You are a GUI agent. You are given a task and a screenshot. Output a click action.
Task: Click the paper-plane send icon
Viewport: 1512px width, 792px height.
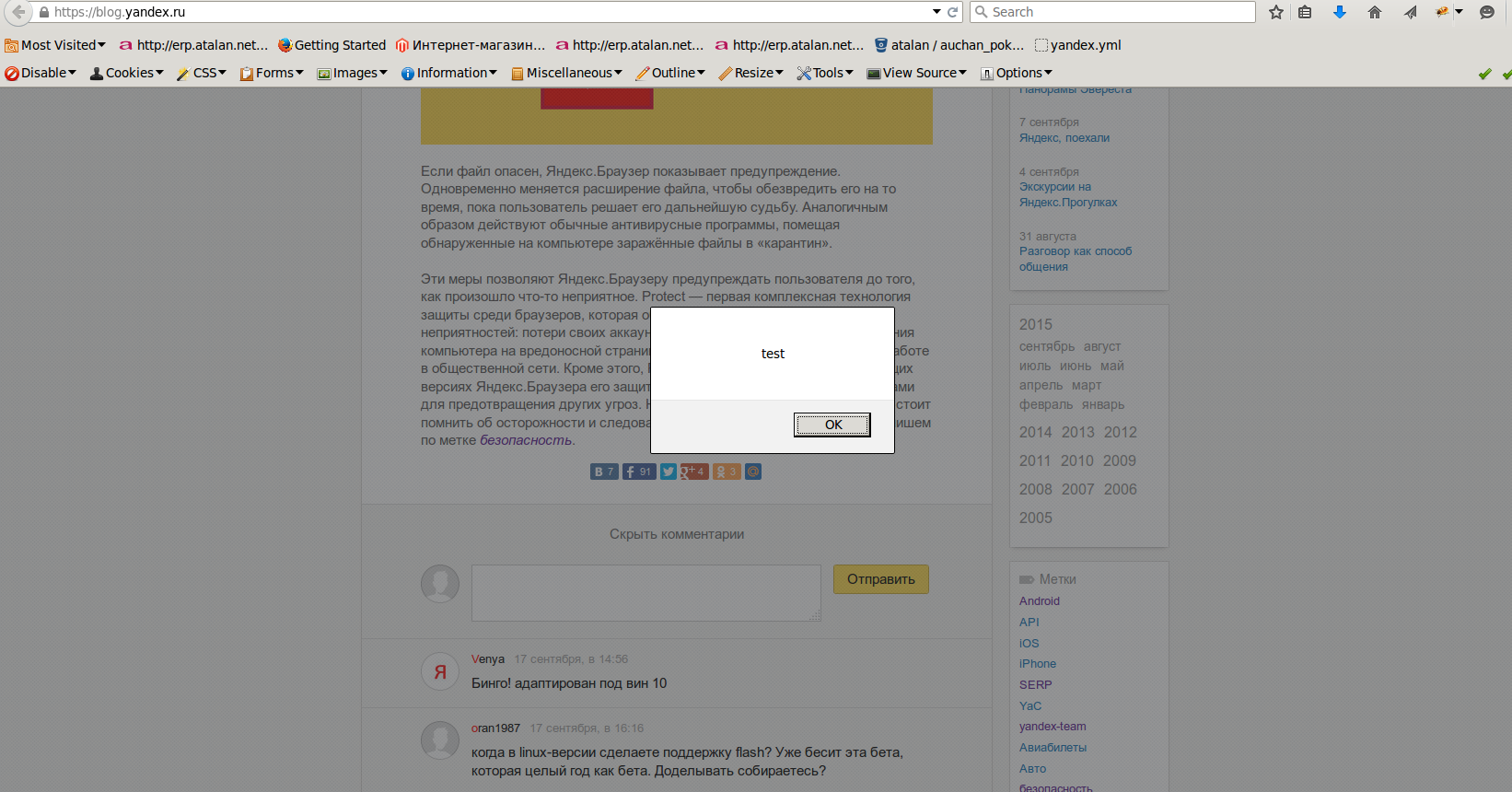pos(1410,12)
